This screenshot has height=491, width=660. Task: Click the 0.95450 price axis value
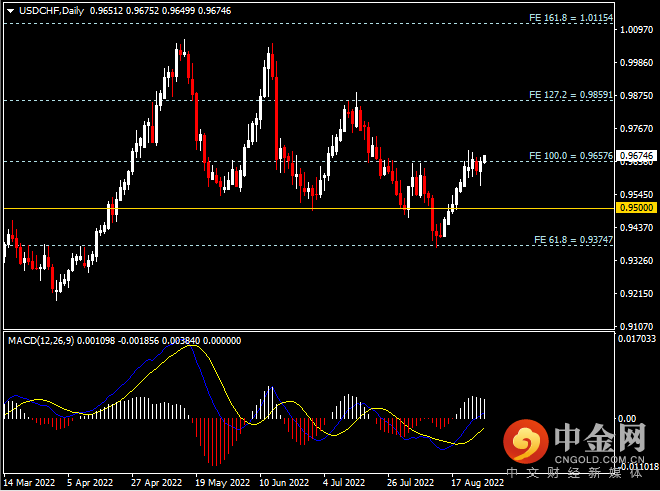(x=636, y=195)
